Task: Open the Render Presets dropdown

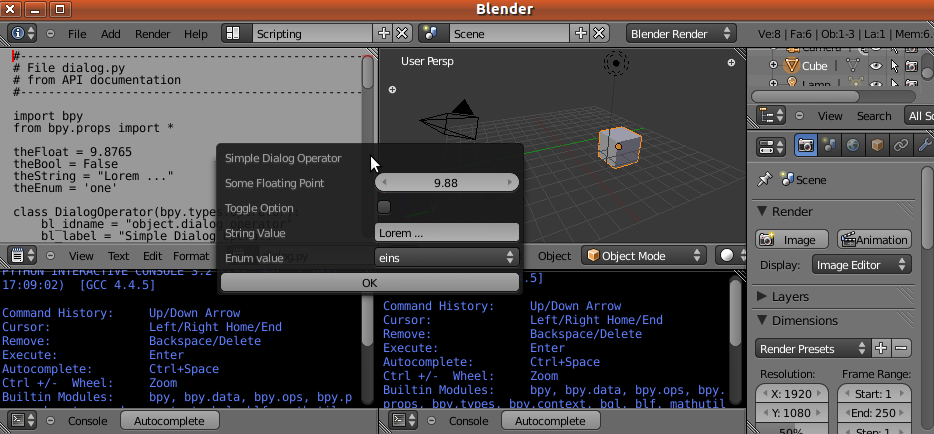Action: tap(813, 348)
